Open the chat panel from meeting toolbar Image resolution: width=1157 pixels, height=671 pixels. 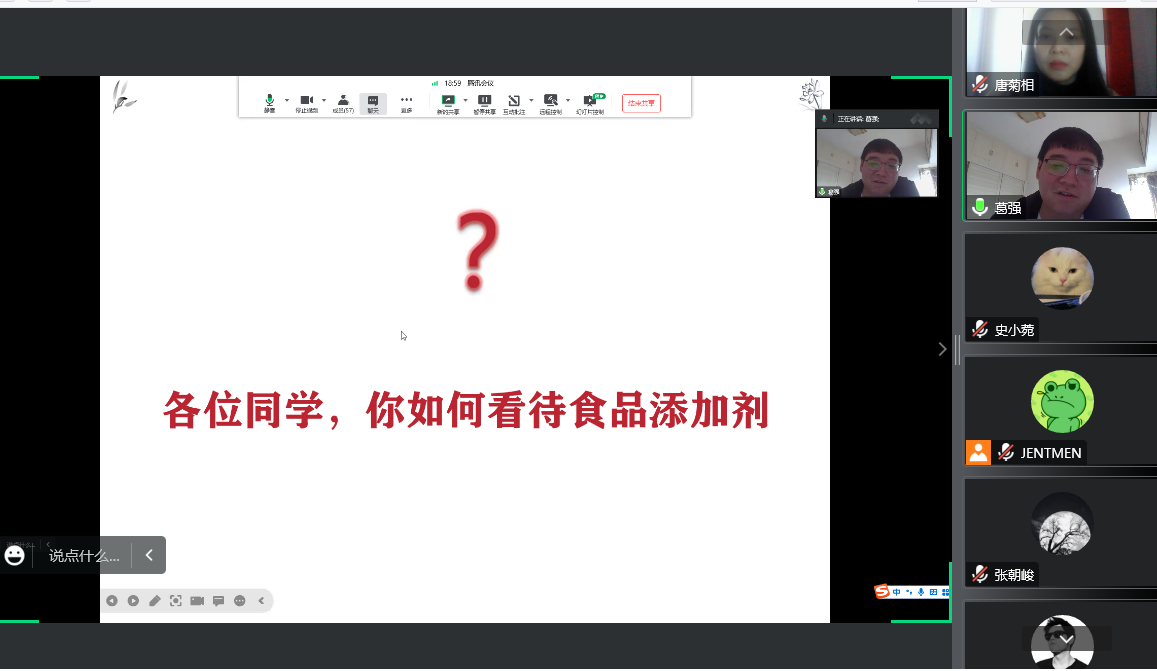coord(373,102)
